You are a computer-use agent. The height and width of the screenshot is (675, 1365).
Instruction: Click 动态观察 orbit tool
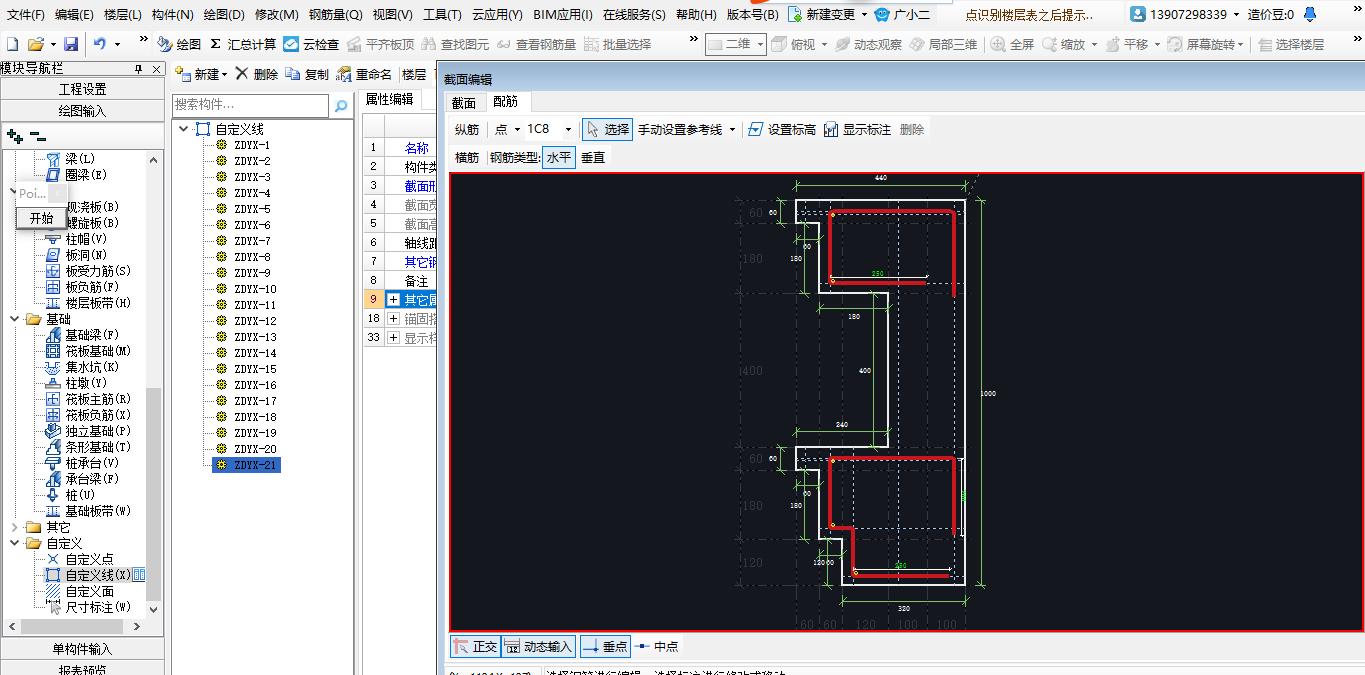[868, 44]
